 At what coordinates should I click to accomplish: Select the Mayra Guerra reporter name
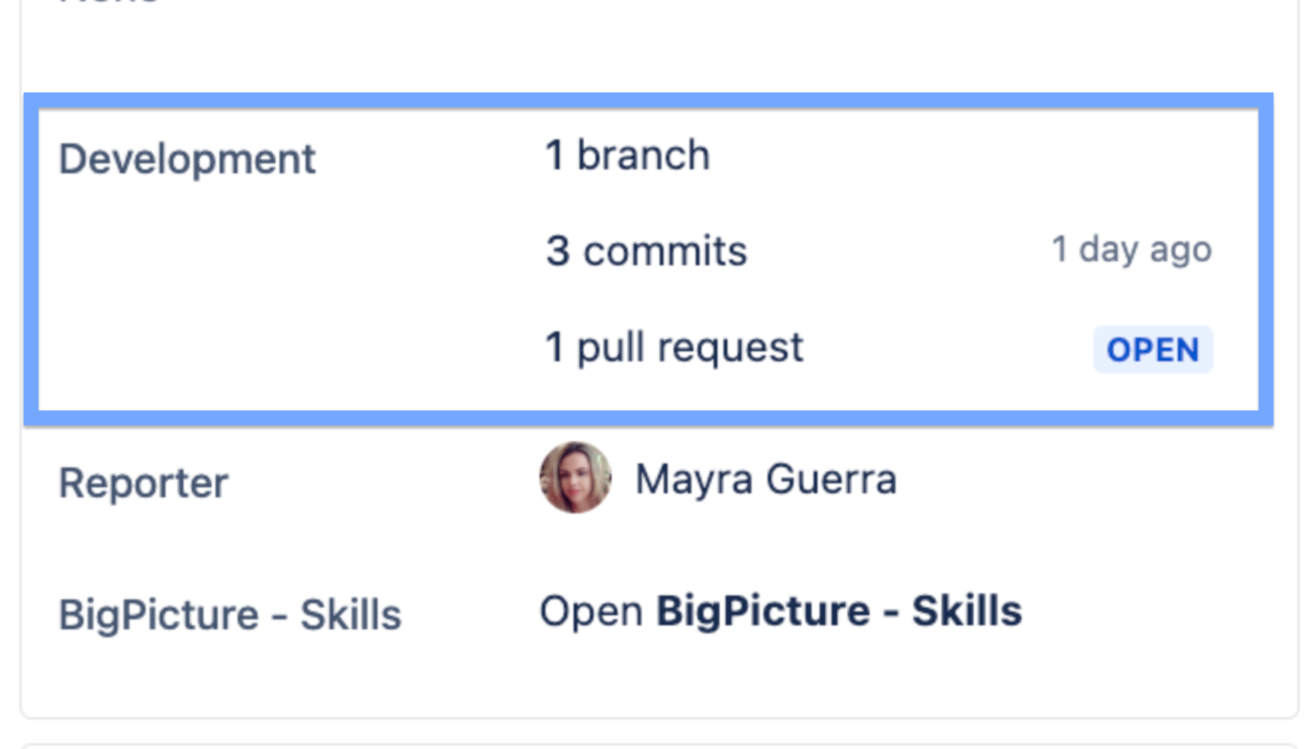point(765,480)
